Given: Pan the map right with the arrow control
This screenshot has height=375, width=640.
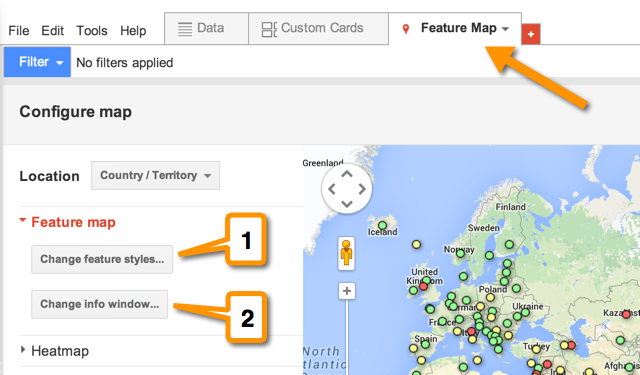Looking at the screenshot, I should pos(362,189).
